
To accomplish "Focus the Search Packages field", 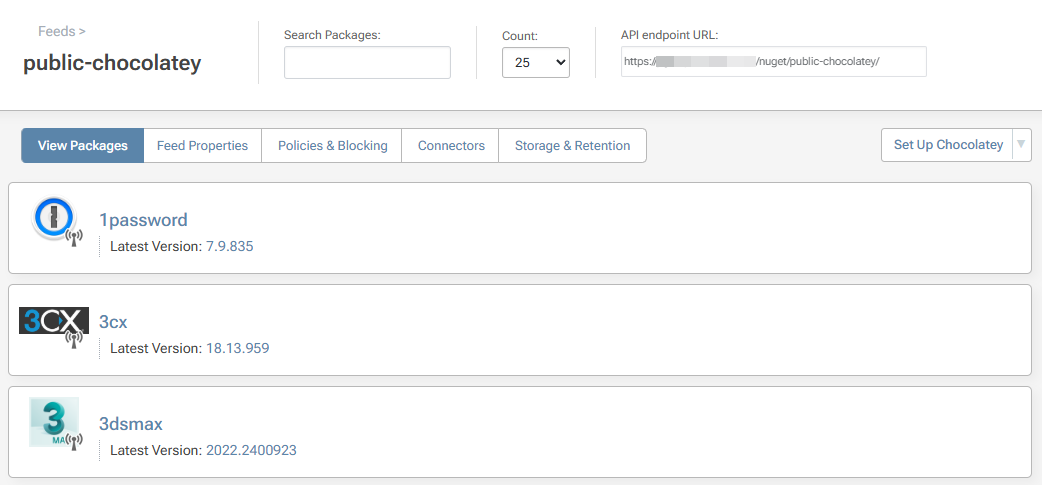I will 367,62.
